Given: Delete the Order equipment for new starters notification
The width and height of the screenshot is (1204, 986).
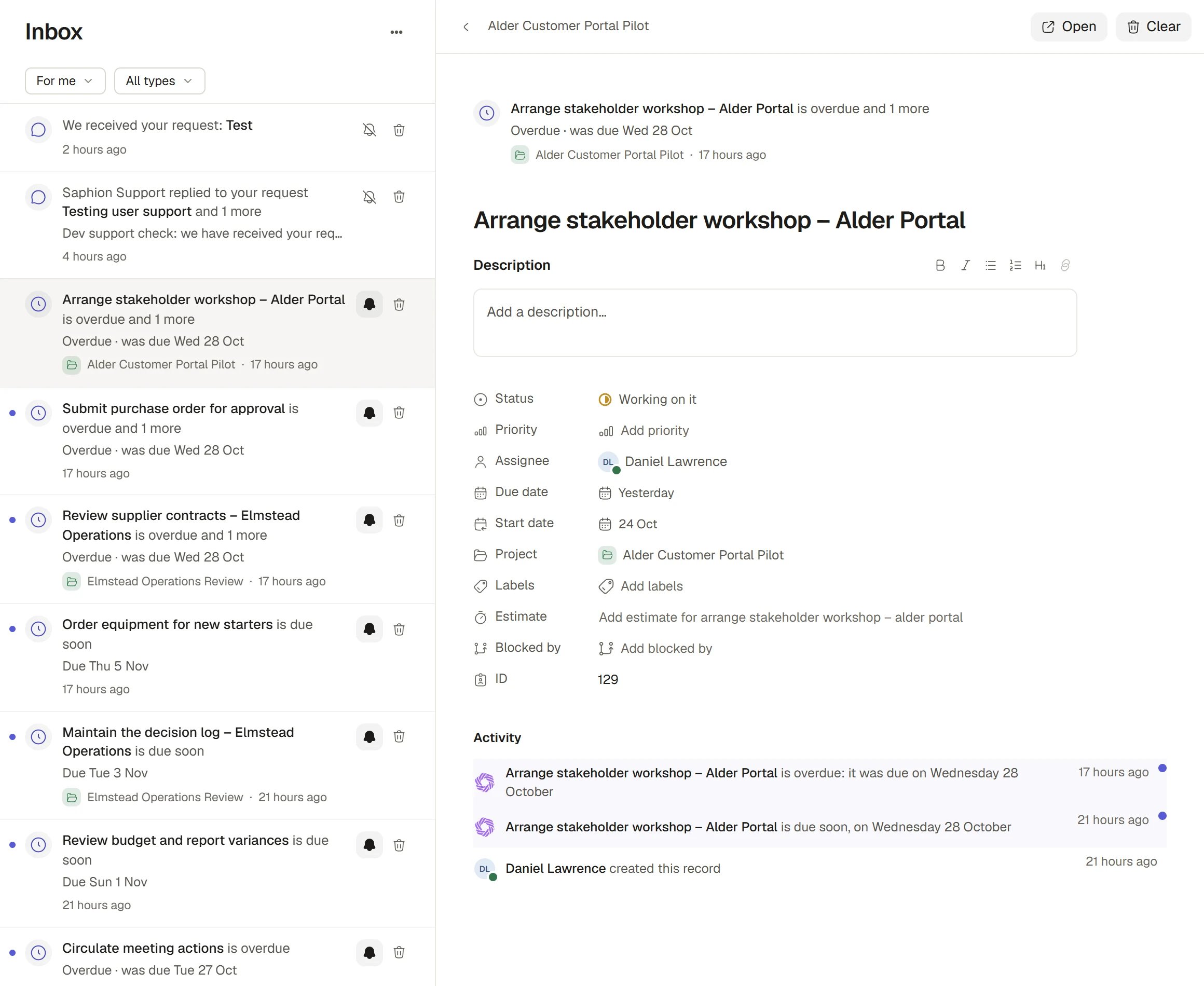Looking at the screenshot, I should pos(399,629).
